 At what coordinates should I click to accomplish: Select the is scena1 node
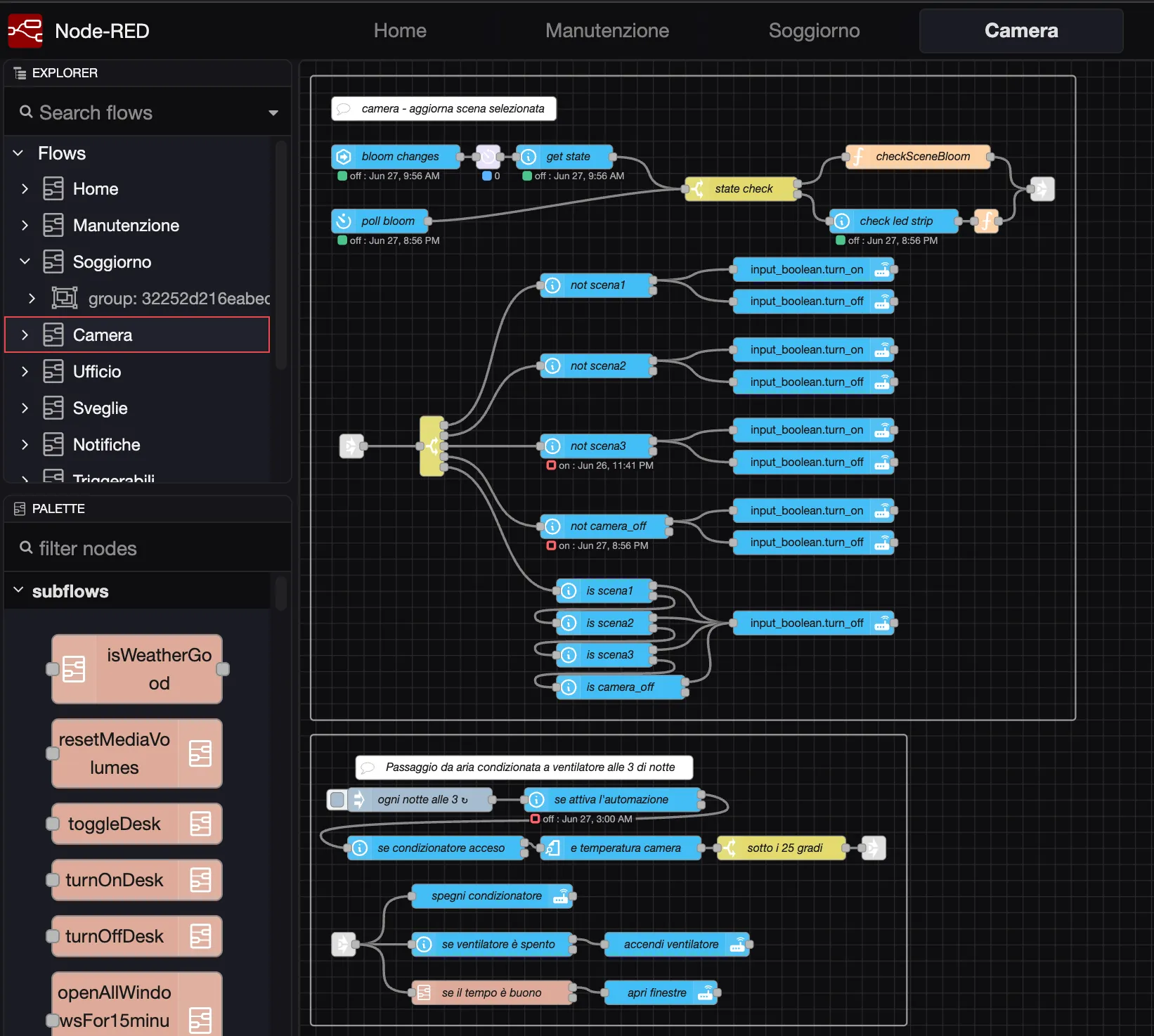pyautogui.click(x=604, y=591)
